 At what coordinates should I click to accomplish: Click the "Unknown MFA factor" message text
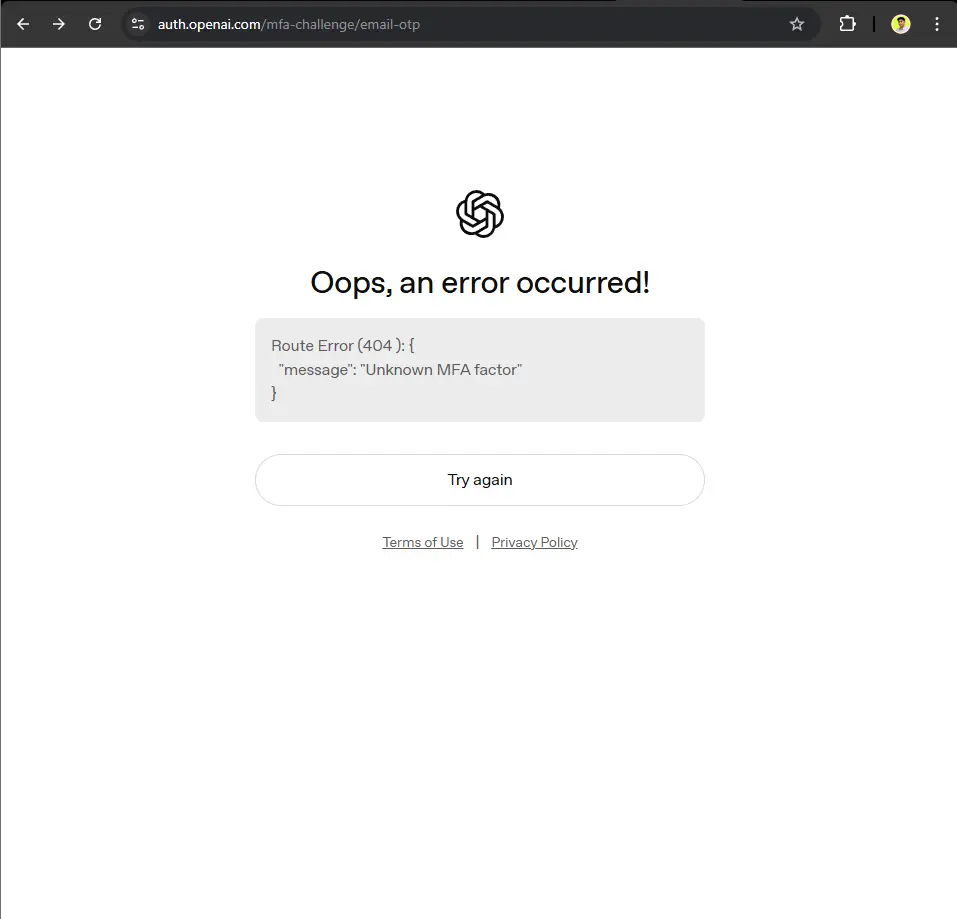441,370
